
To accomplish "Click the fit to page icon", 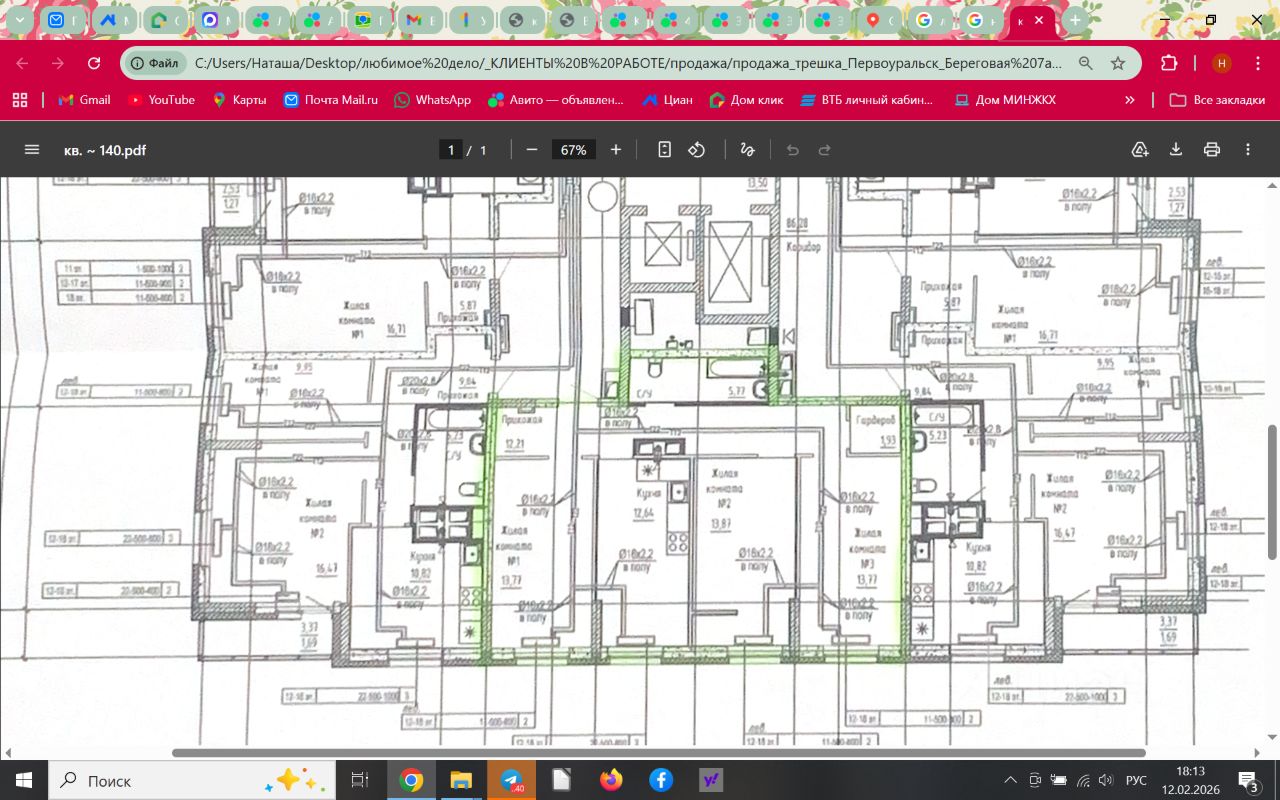I will tap(664, 150).
